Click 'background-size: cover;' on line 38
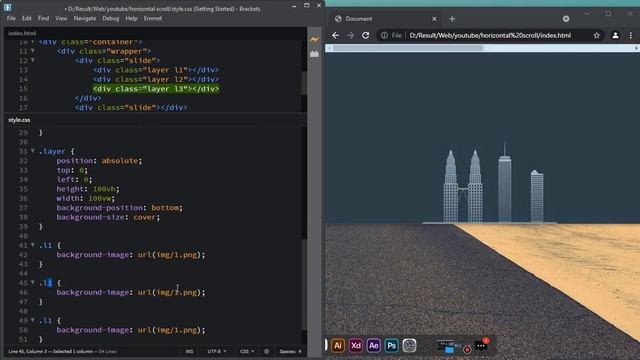This screenshot has width=640, height=360. tap(108, 217)
